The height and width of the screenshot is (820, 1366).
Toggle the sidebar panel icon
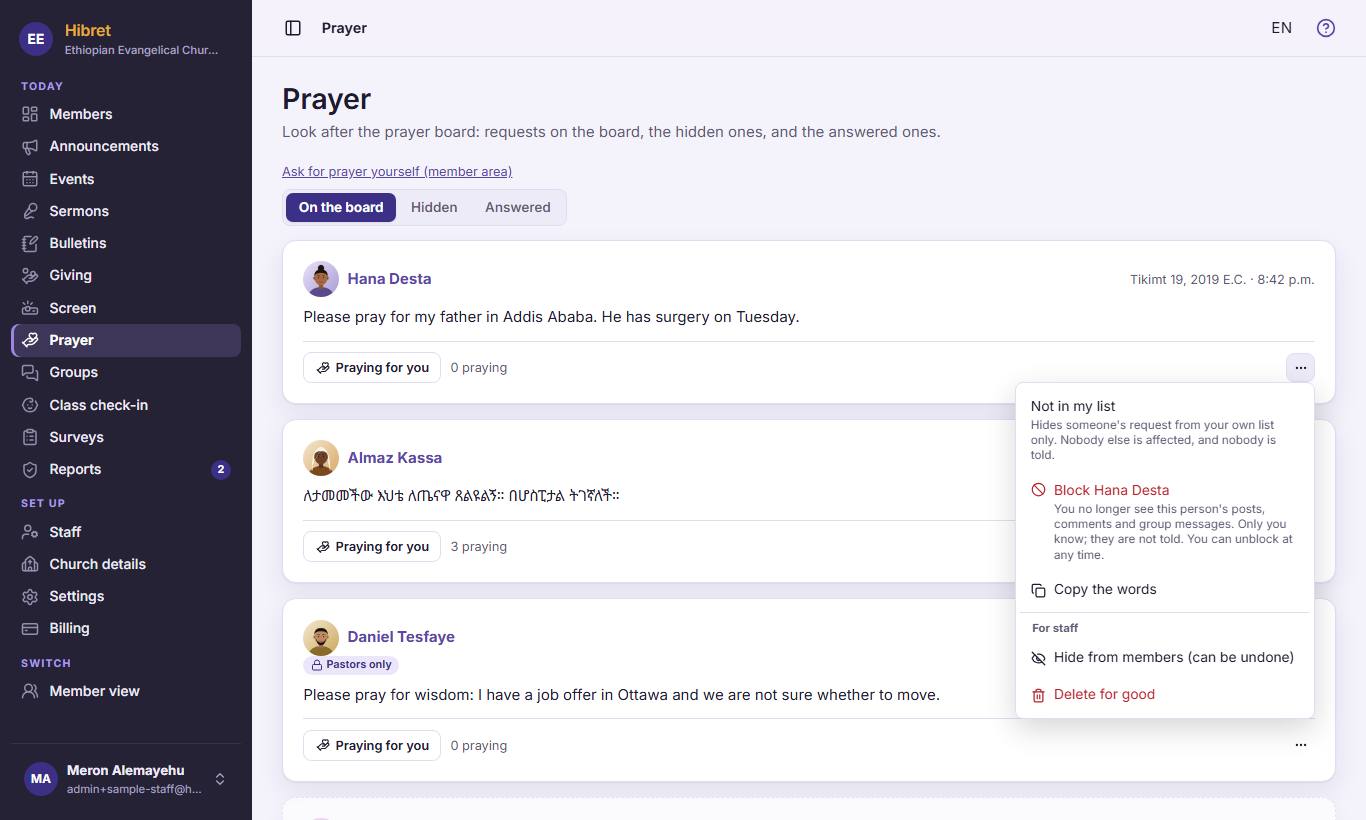point(293,28)
